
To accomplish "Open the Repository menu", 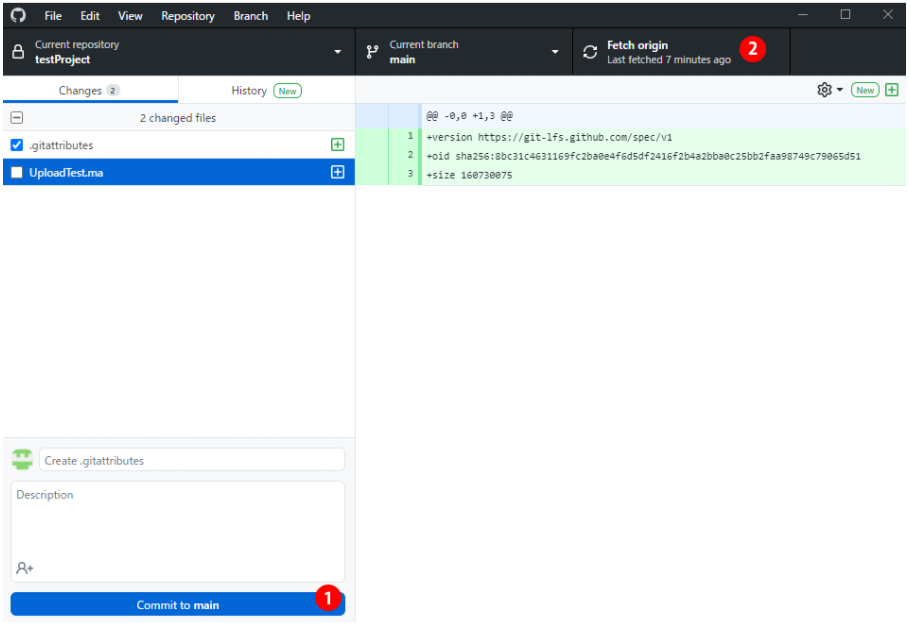I will 188,16.
